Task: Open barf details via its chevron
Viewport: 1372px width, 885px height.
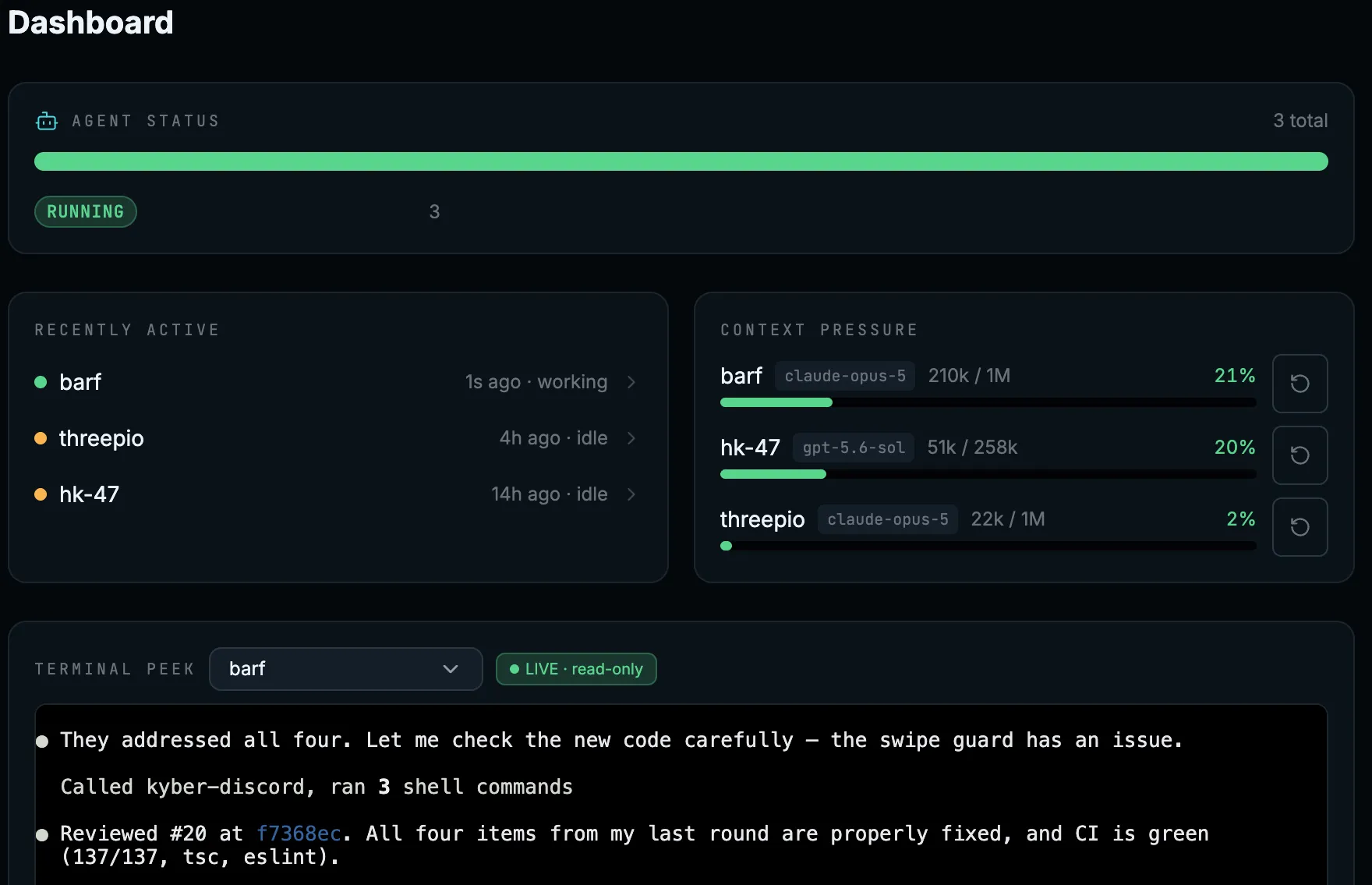Action: tap(631, 382)
